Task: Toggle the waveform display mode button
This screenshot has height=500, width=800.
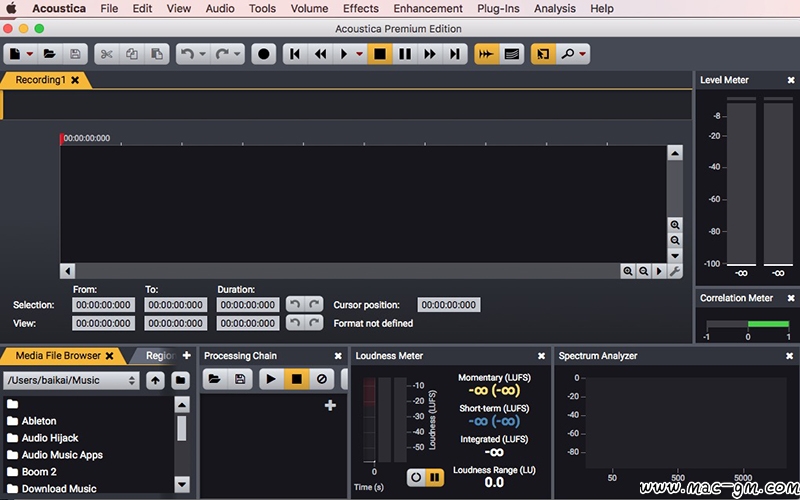Action: (x=486, y=54)
